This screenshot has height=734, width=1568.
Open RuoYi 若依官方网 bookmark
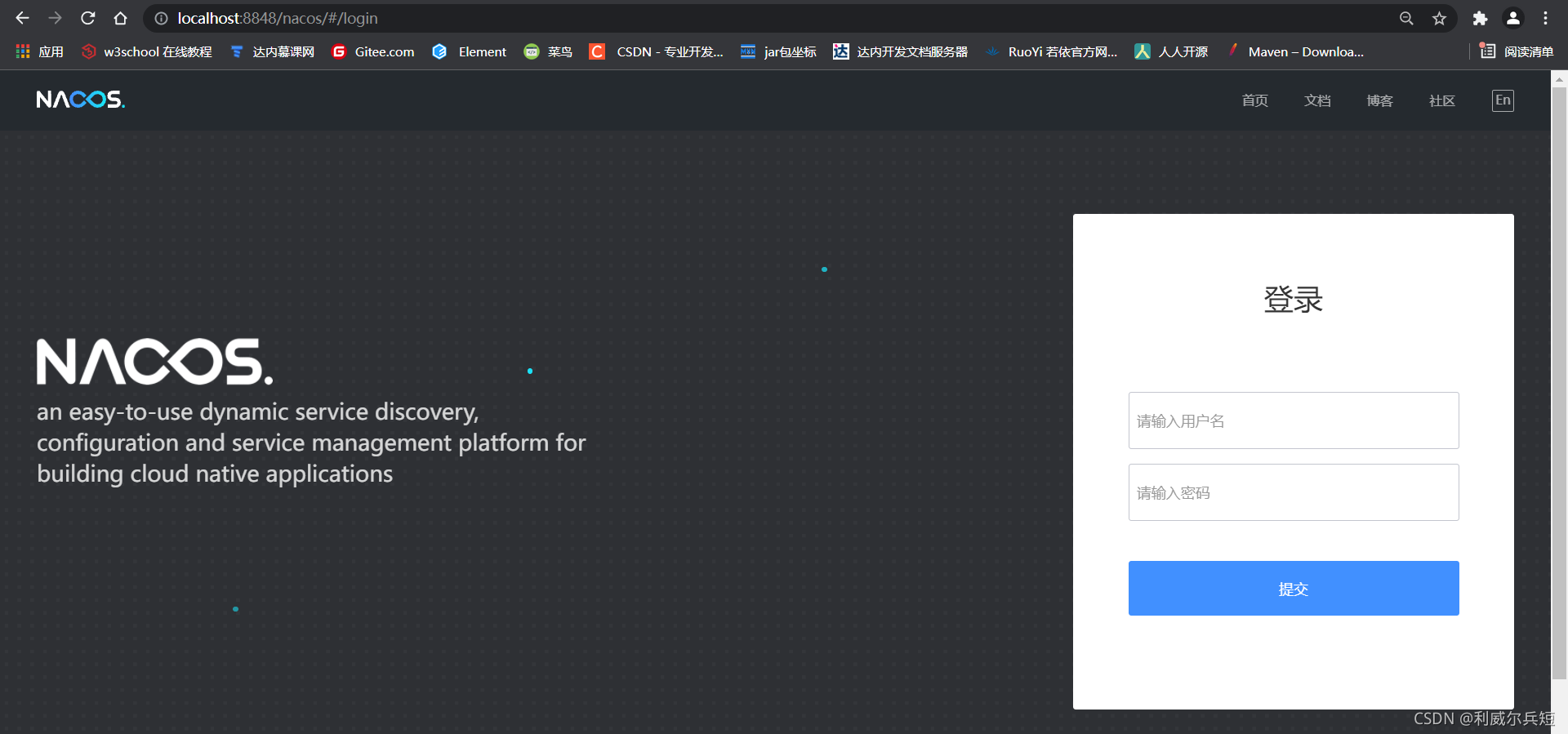click(x=1051, y=51)
